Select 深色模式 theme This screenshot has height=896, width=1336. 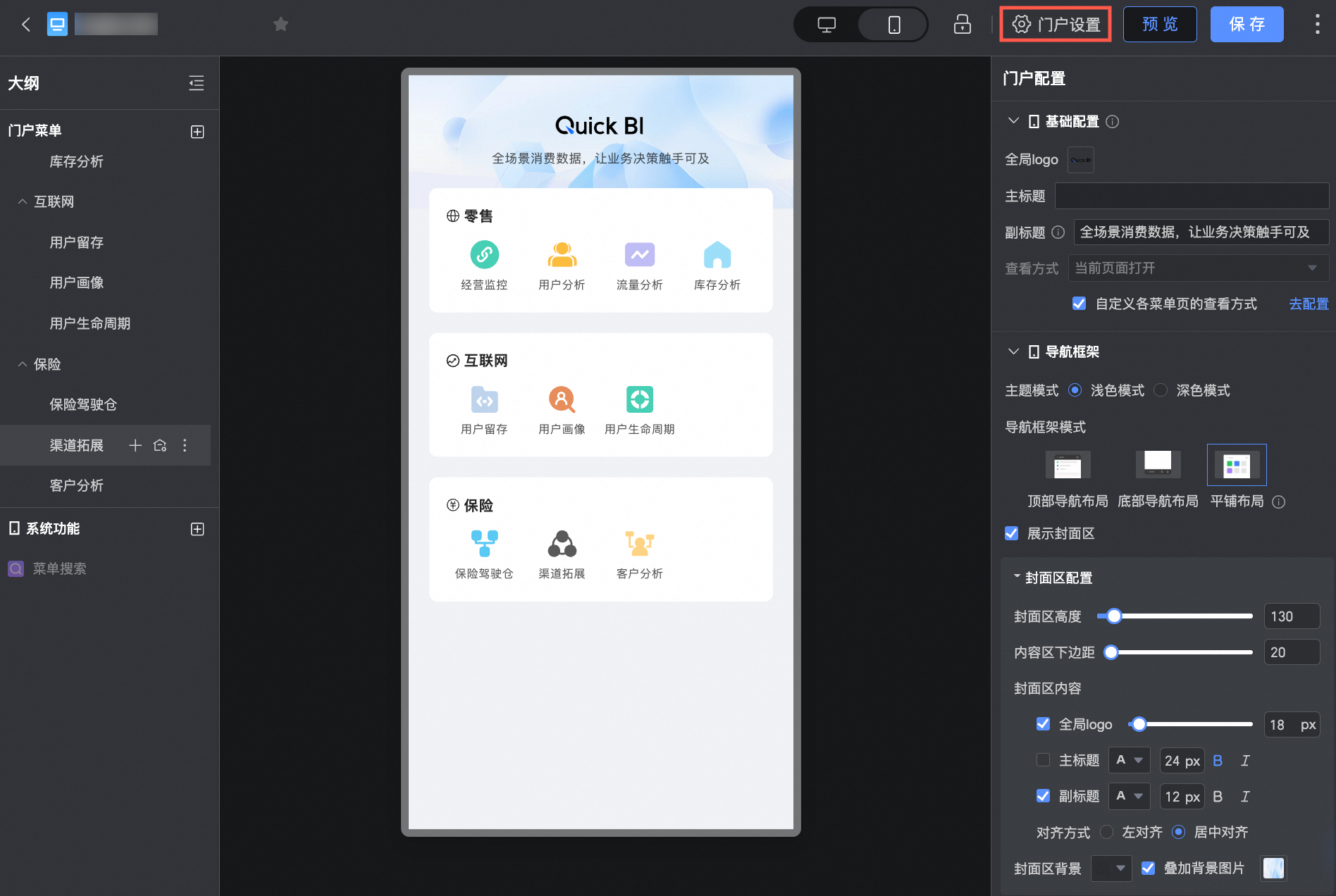coord(1161,390)
